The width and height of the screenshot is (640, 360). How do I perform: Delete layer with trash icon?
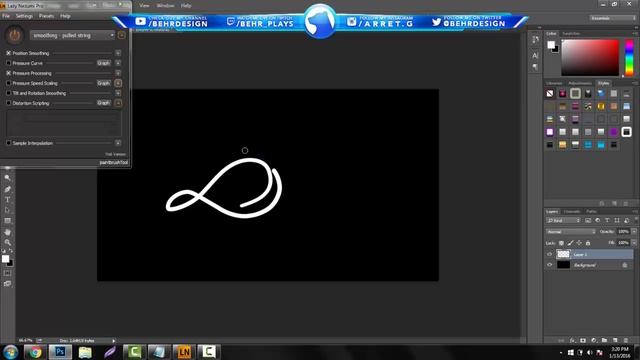coord(625,340)
